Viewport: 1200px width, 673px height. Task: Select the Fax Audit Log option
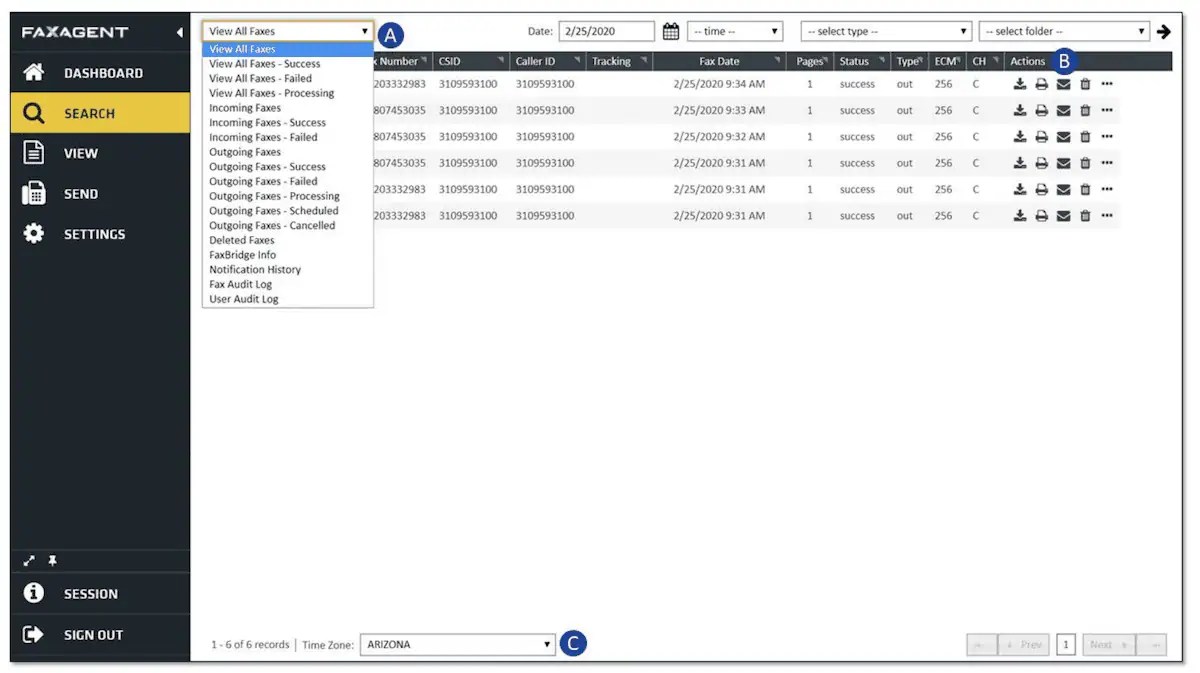240,284
